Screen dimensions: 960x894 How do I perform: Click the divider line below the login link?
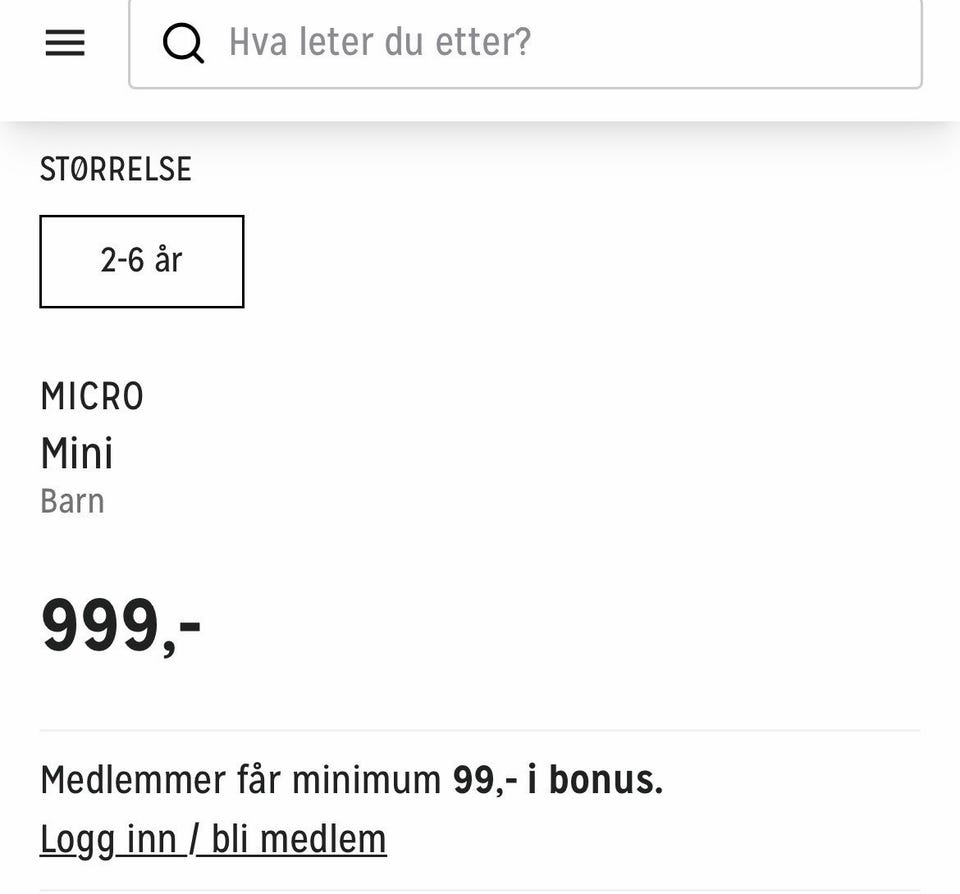point(480,890)
